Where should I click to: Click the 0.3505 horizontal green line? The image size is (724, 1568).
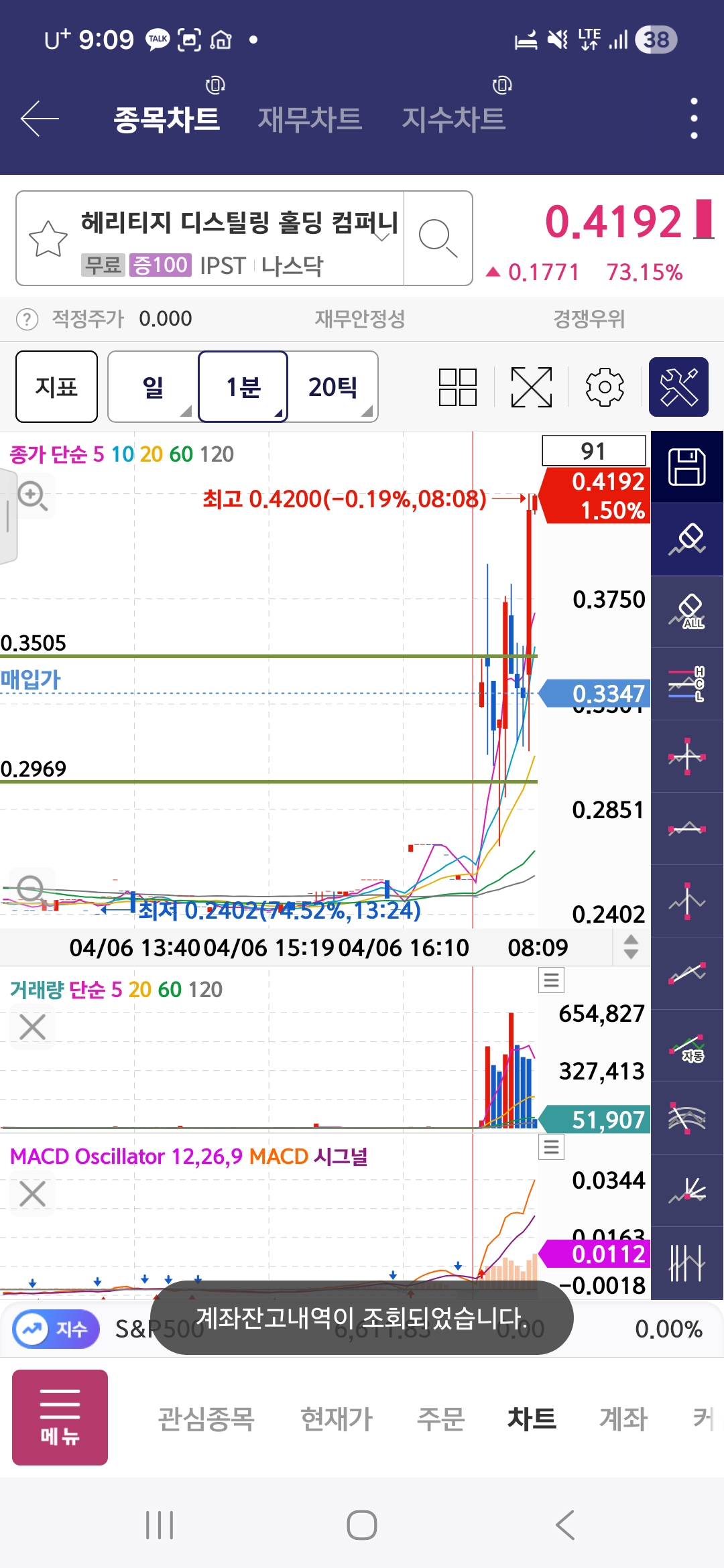[268, 655]
